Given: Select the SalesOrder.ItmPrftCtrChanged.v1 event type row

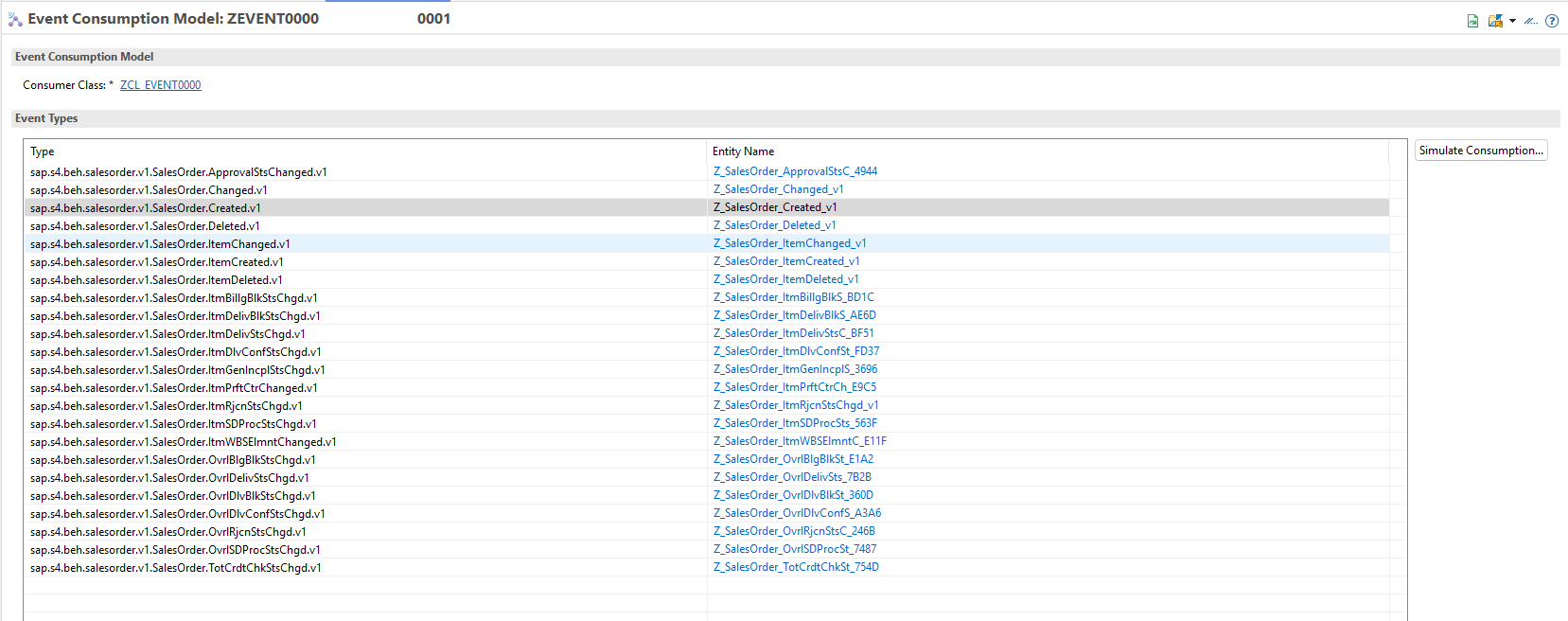Looking at the screenshot, I should tap(173, 388).
